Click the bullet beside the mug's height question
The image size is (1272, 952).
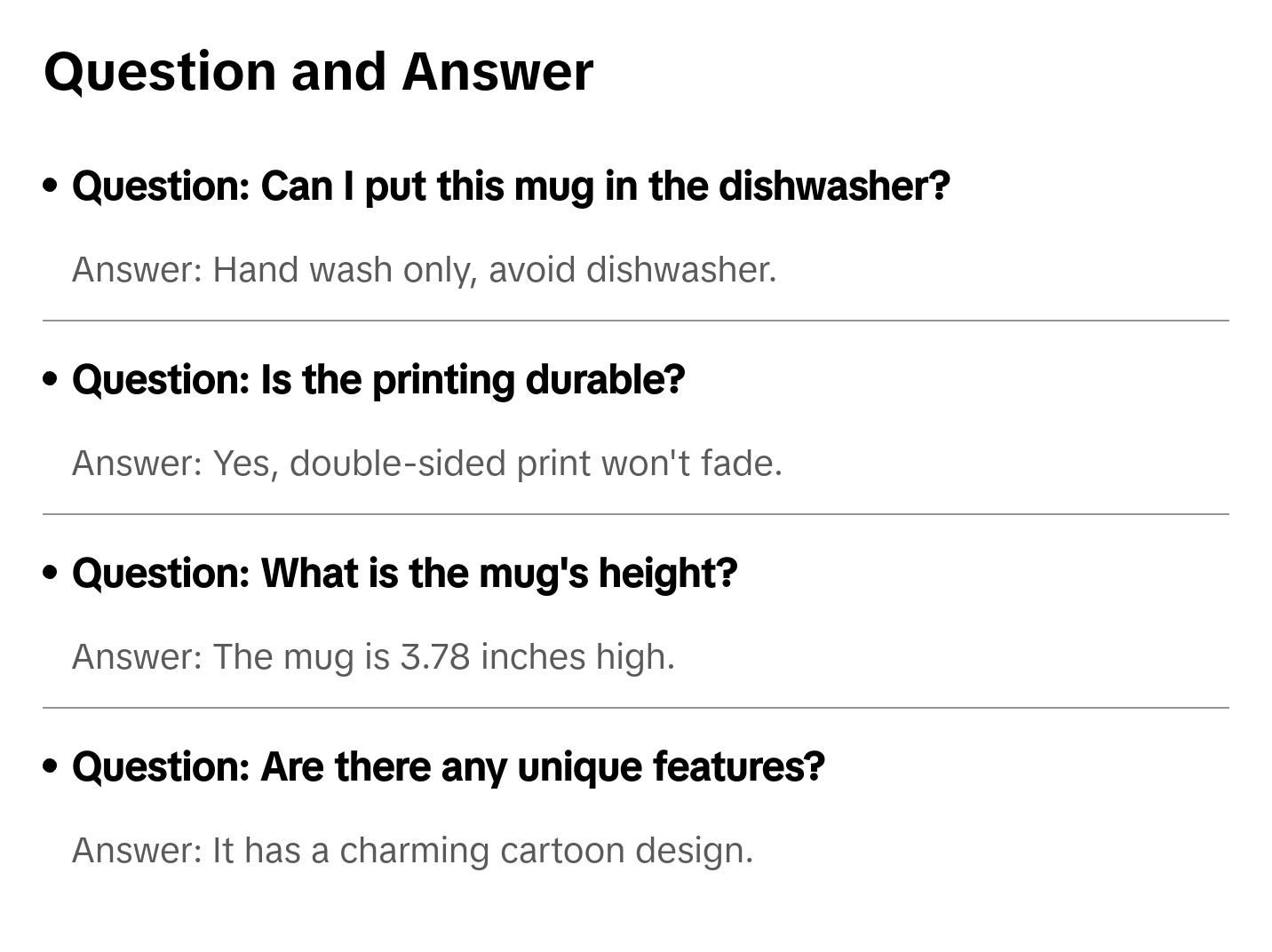click(x=51, y=573)
